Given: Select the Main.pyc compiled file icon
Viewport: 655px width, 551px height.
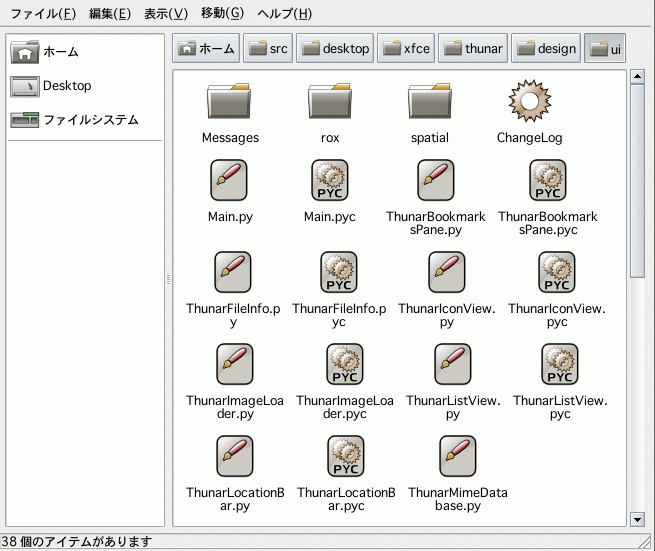Looking at the screenshot, I should tap(330, 180).
